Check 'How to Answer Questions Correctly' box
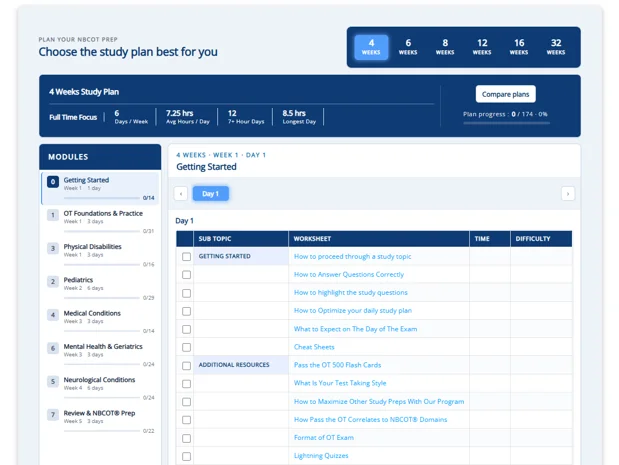The image size is (619, 465). click(186, 275)
